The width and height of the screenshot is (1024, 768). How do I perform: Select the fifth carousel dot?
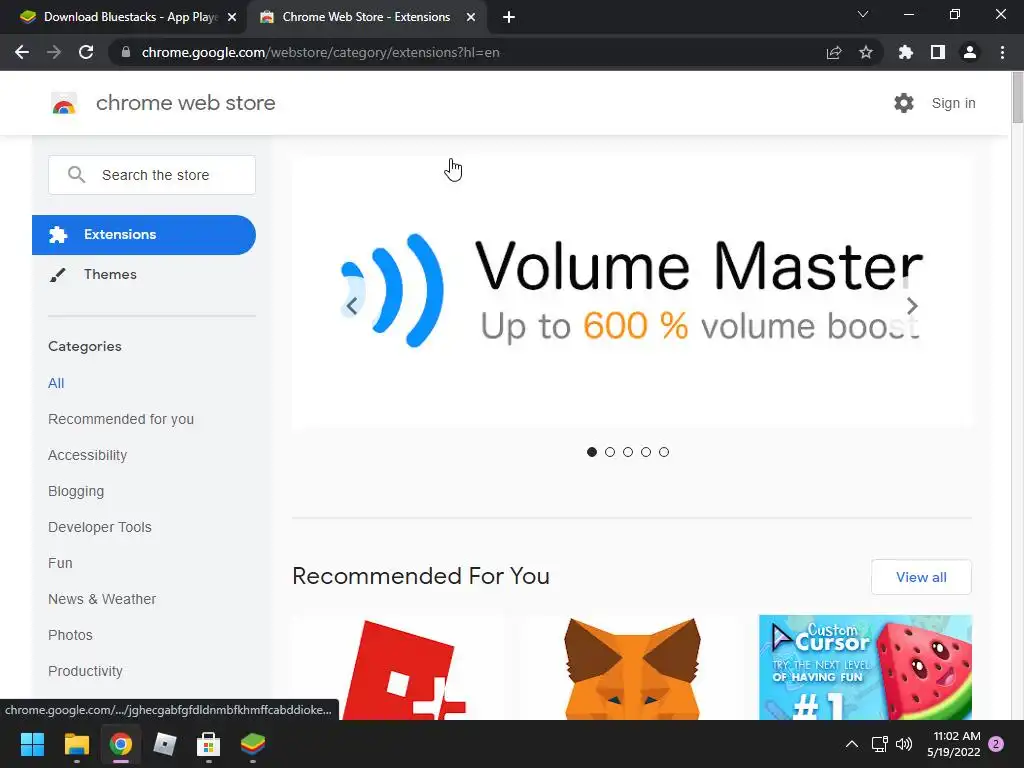tap(664, 452)
